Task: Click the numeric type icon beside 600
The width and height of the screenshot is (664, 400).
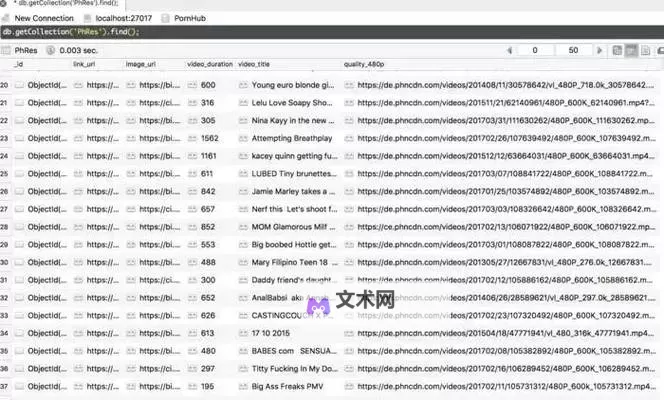Action: (192, 85)
